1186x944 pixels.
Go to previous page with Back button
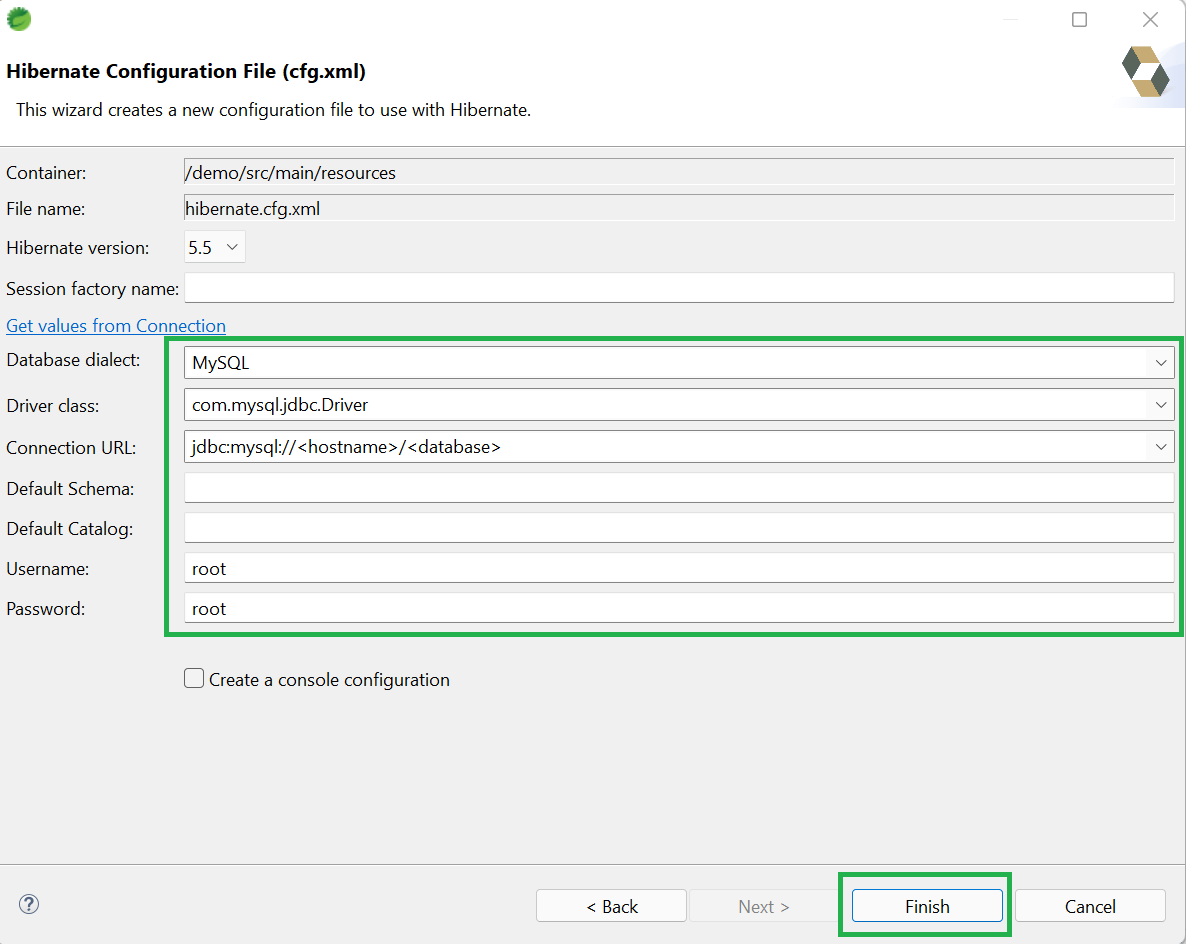611,906
